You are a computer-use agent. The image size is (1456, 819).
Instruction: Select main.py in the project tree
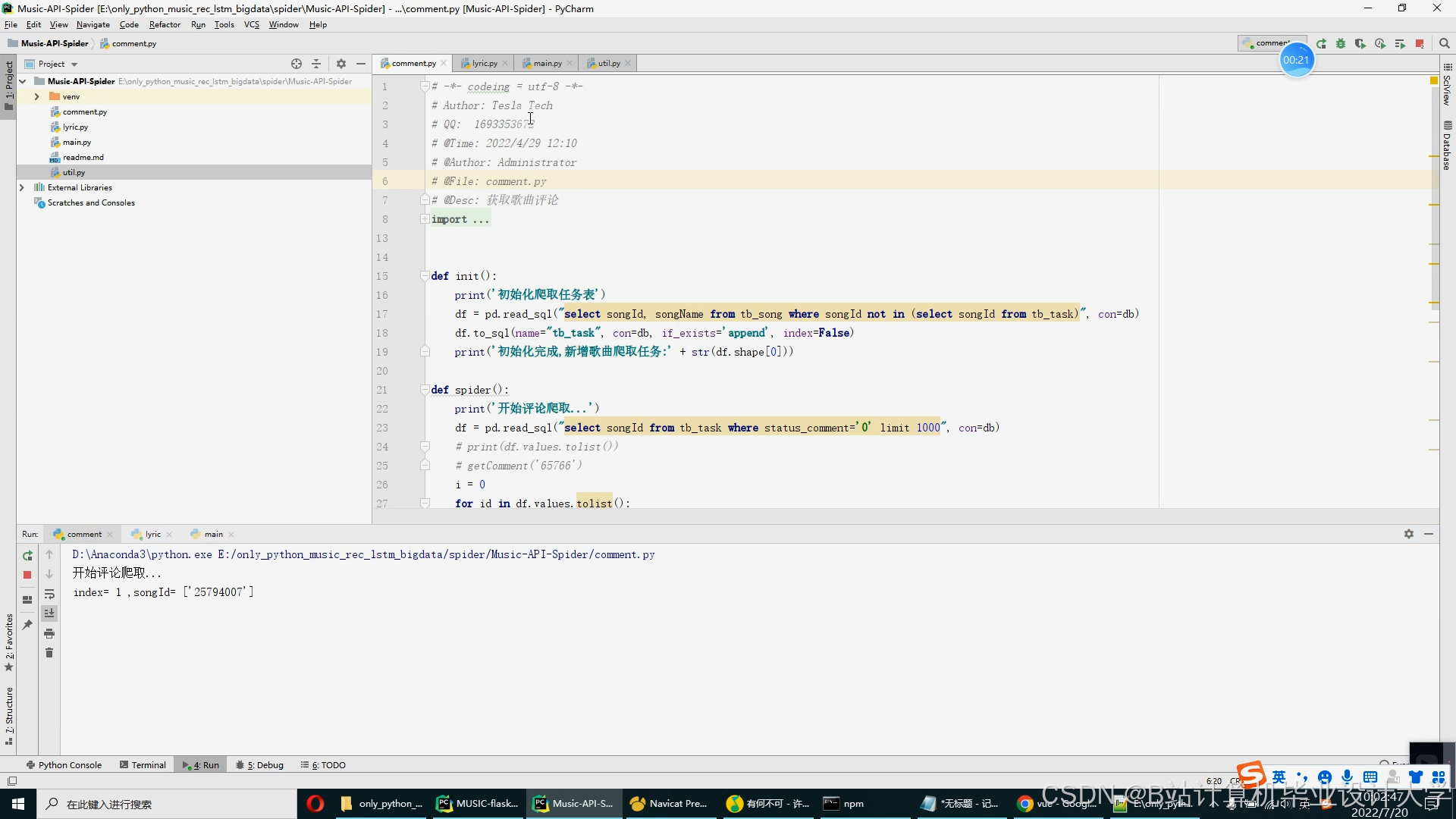(77, 142)
